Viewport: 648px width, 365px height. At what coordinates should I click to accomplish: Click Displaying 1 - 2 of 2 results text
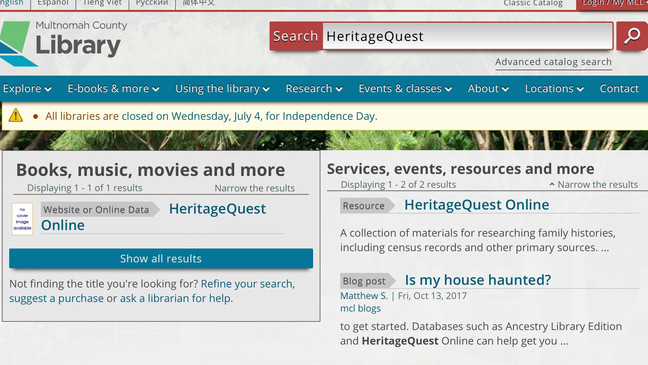pos(398,184)
